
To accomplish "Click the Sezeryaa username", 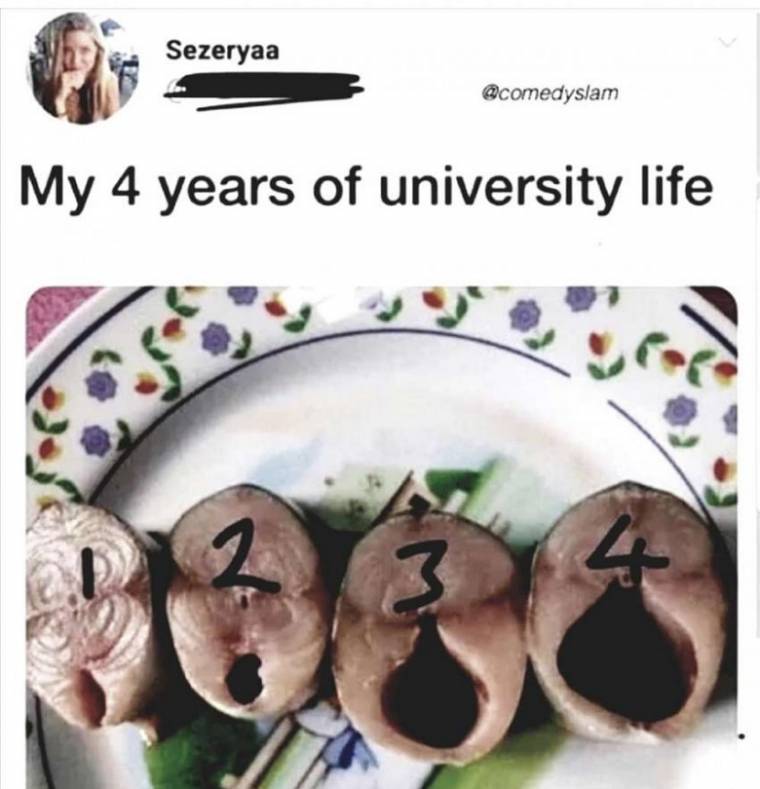I will [222, 51].
